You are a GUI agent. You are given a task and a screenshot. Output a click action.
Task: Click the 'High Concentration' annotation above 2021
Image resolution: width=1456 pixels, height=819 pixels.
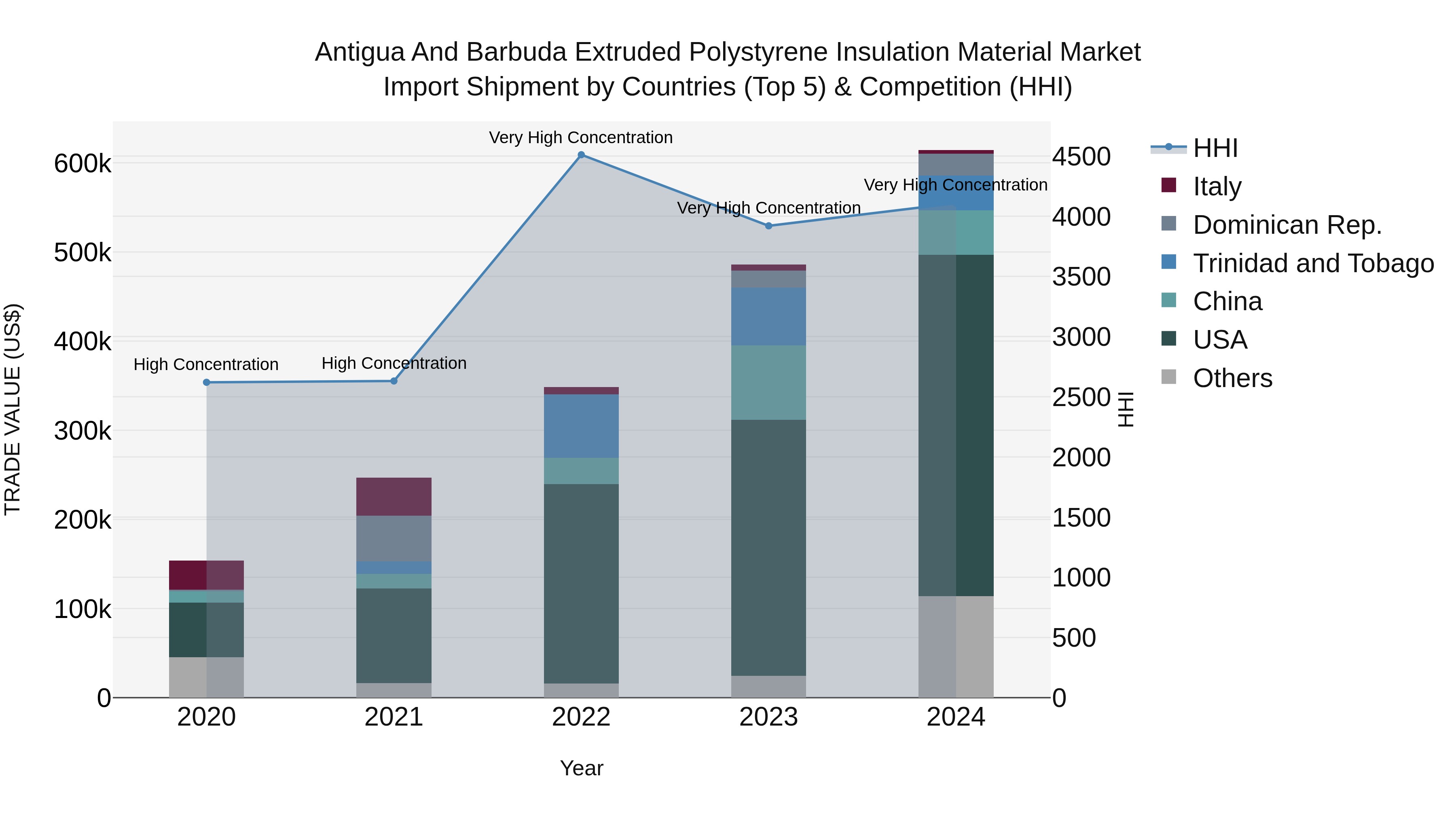point(394,363)
